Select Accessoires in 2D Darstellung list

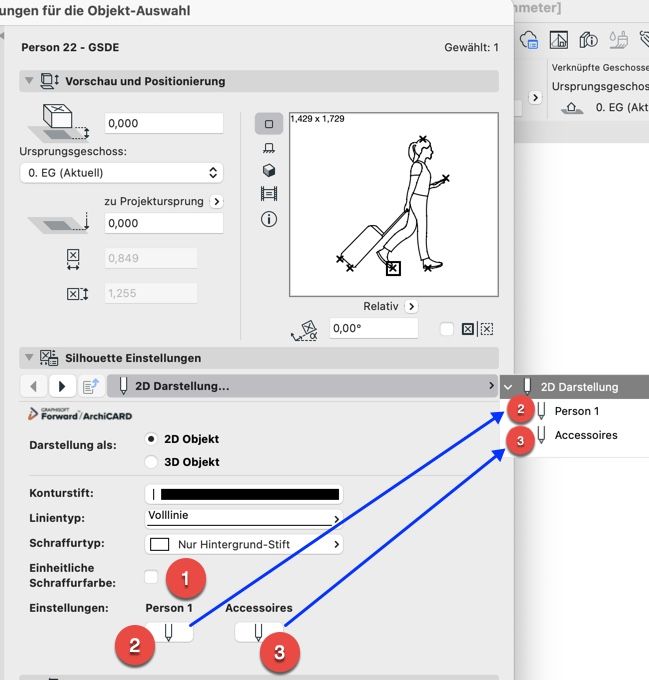point(586,435)
